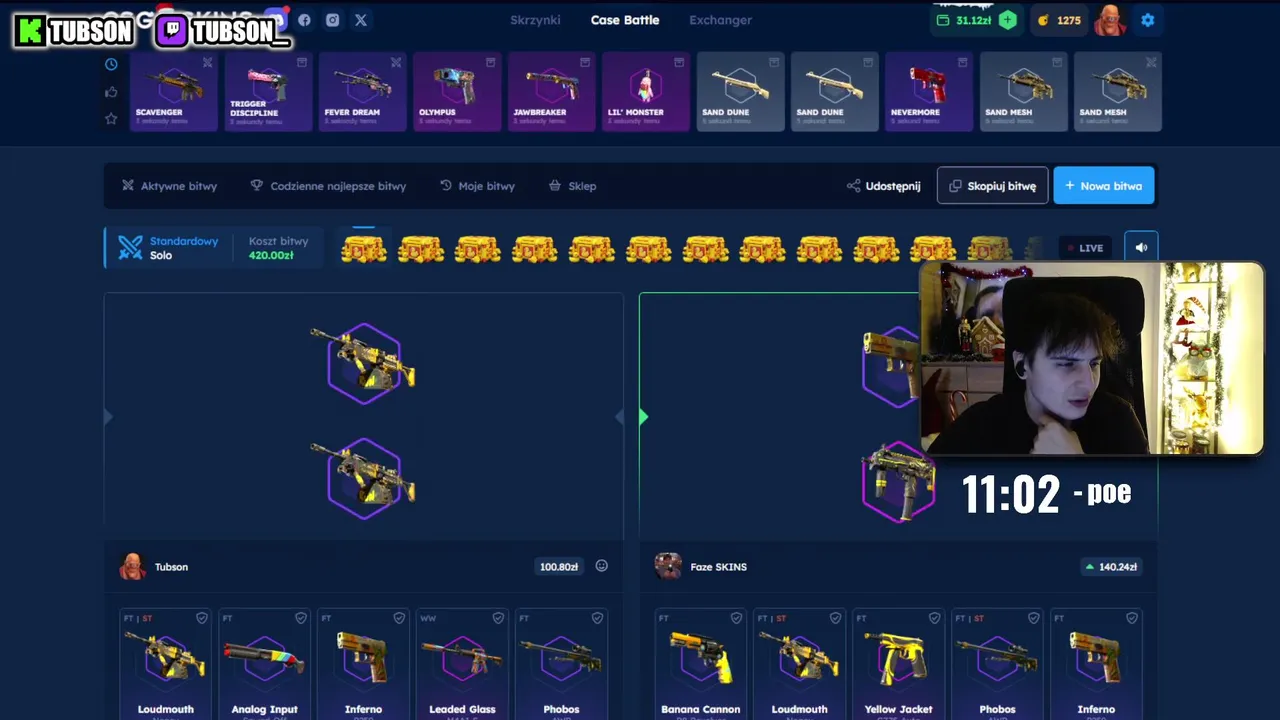
Task: Open the Trigger Discipline live drop card
Action: click(268, 92)
